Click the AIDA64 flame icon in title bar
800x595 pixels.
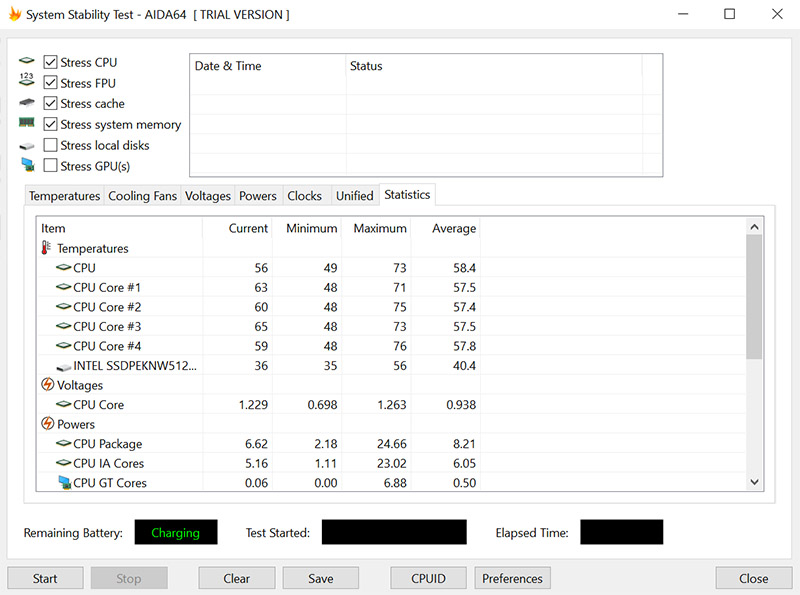(x=15, y=14)
